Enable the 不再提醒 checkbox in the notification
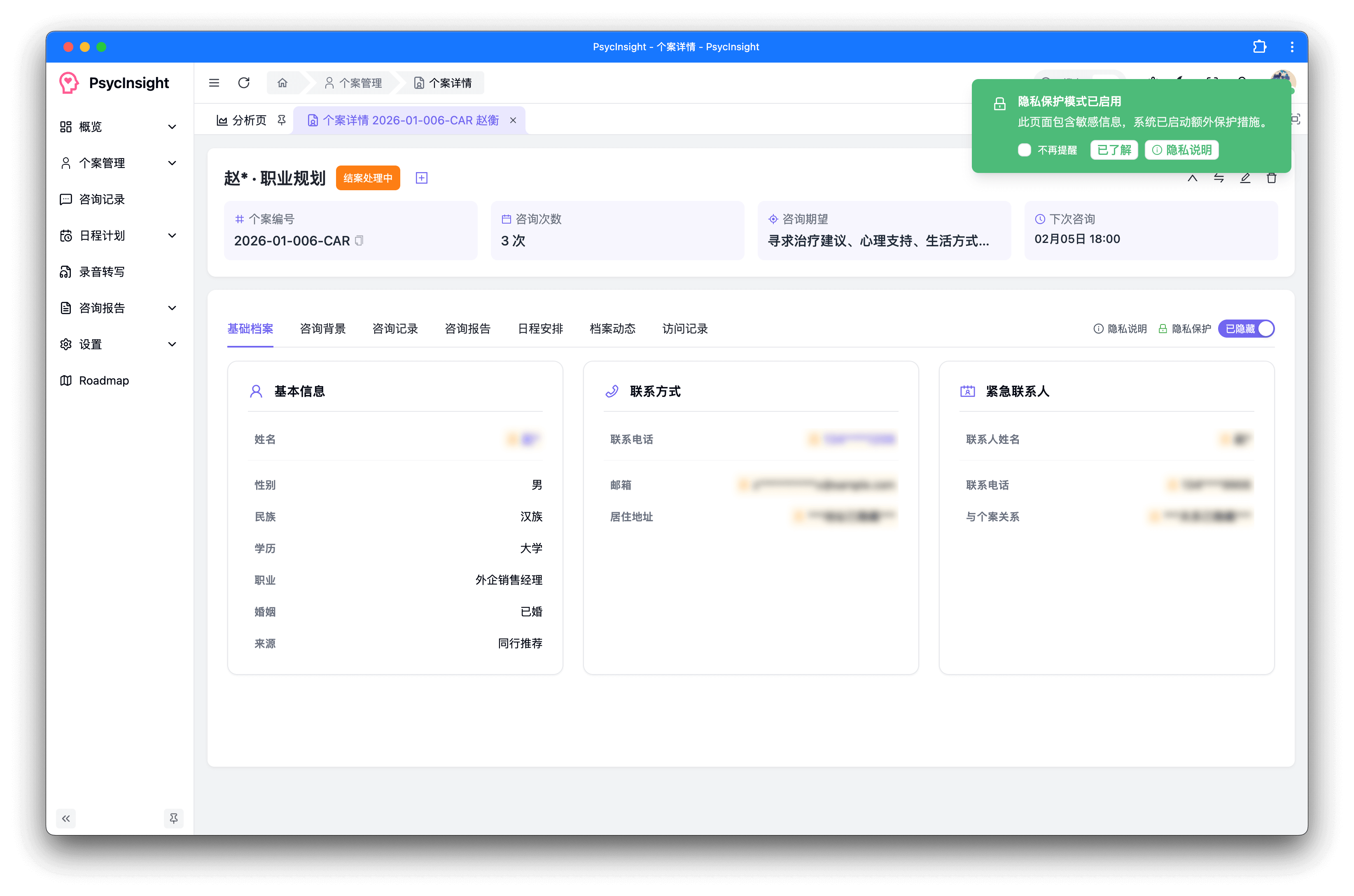Image resolution: width=1354 pixels, height=896 pixels. click(x=1024, y=150)
